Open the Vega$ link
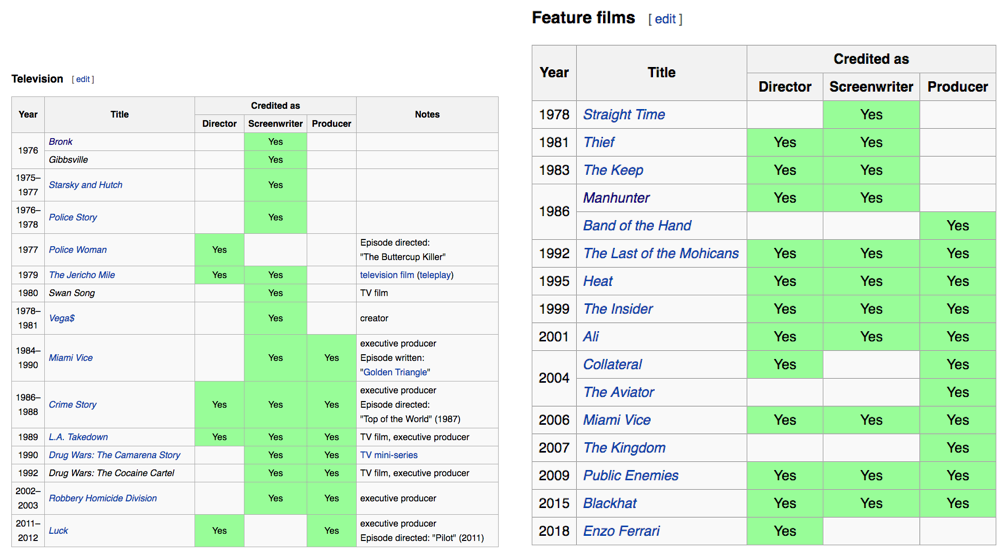Image resolution: width=1002 pixels, height=553 pixels. coord(61,318)
